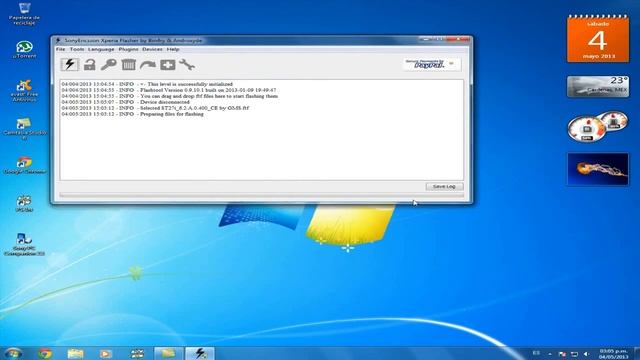This screenshot has width=640, height=360.
Task: Click the media player taskbar icon
Action: 106,353
